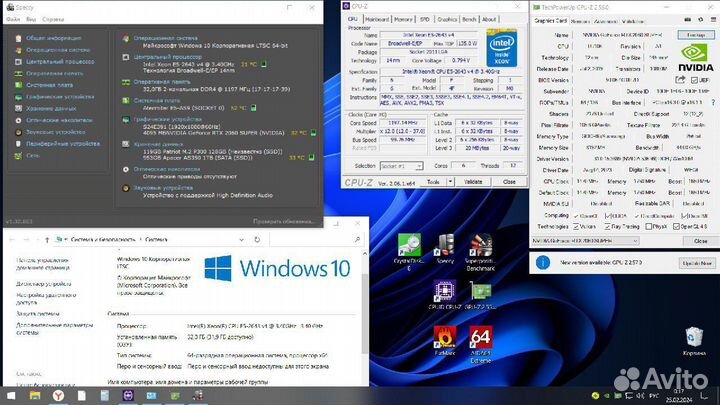The height and width of the screenshot is (405, 720).
Task: Click the Update Now button in GPU-Z
Action: click(697, 263)
